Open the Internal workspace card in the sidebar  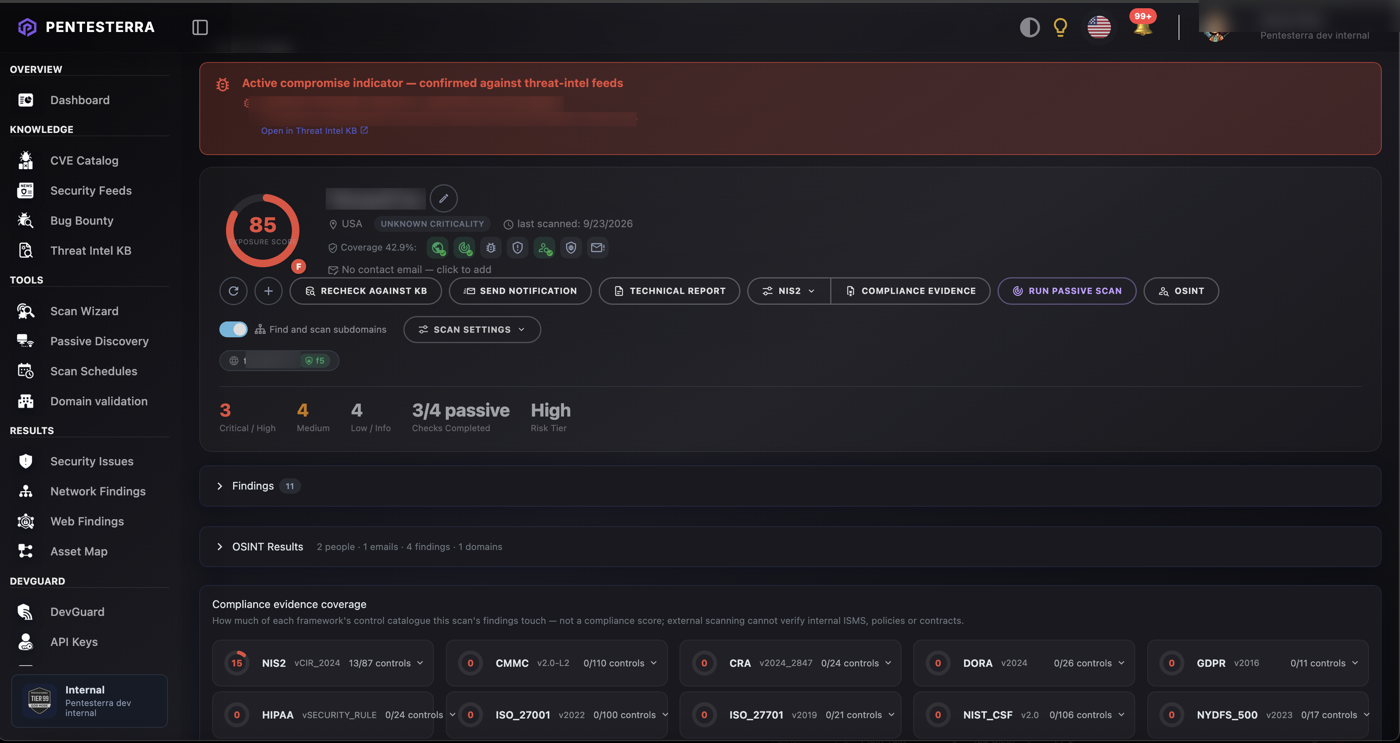[x=89, y=701]
